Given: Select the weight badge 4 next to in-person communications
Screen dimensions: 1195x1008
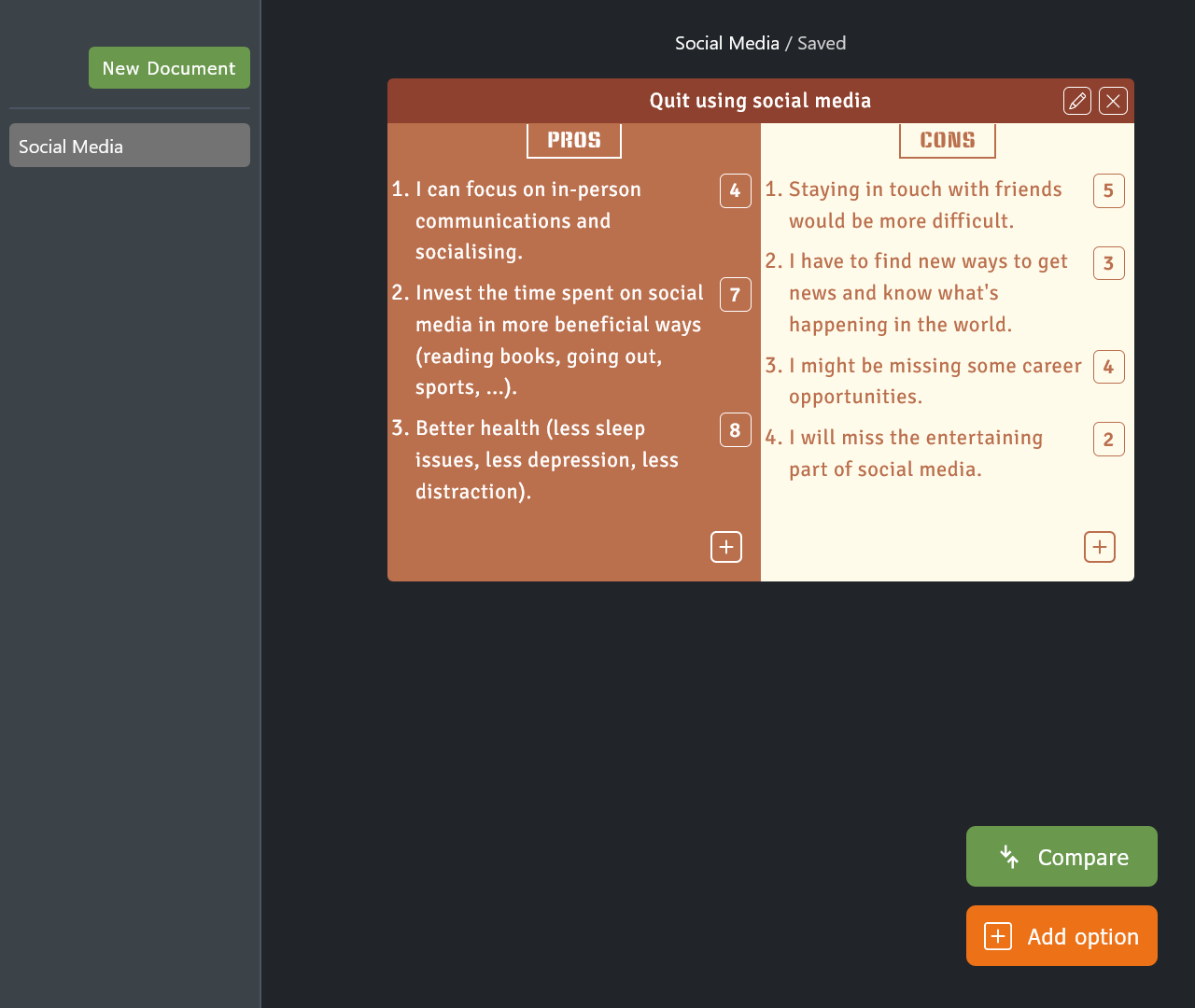Looking at the screenshot, I should (x=735, y=190).
